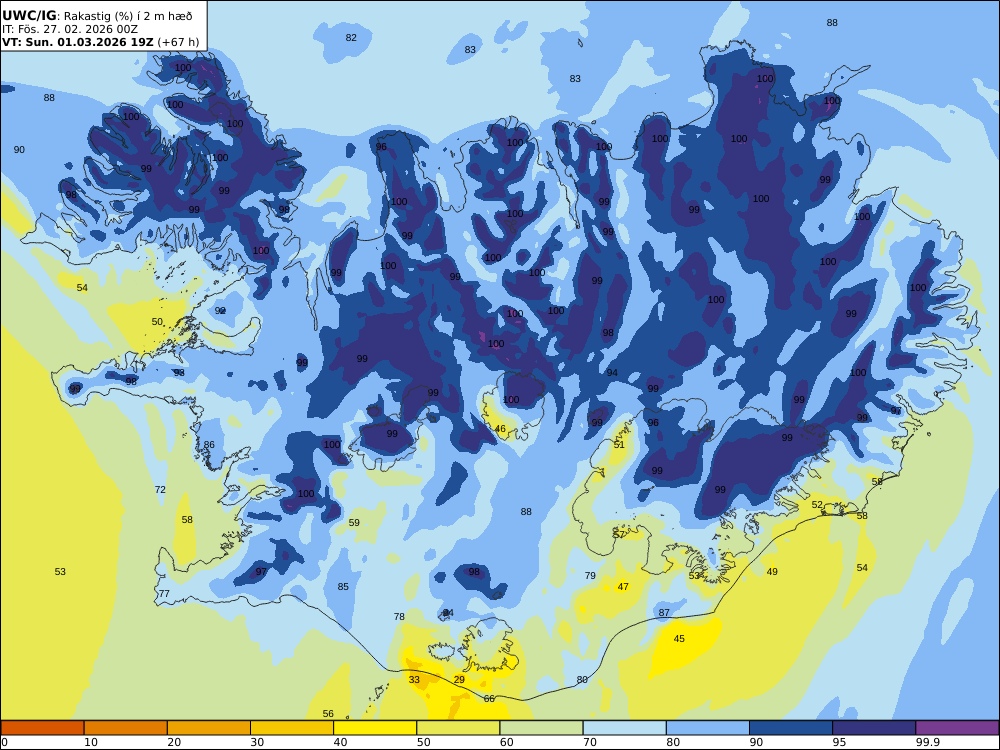Viewport: 1000px width, 750px height.
Task: Click the '72' humidity value on the map
Action: (x=160, y=490)
